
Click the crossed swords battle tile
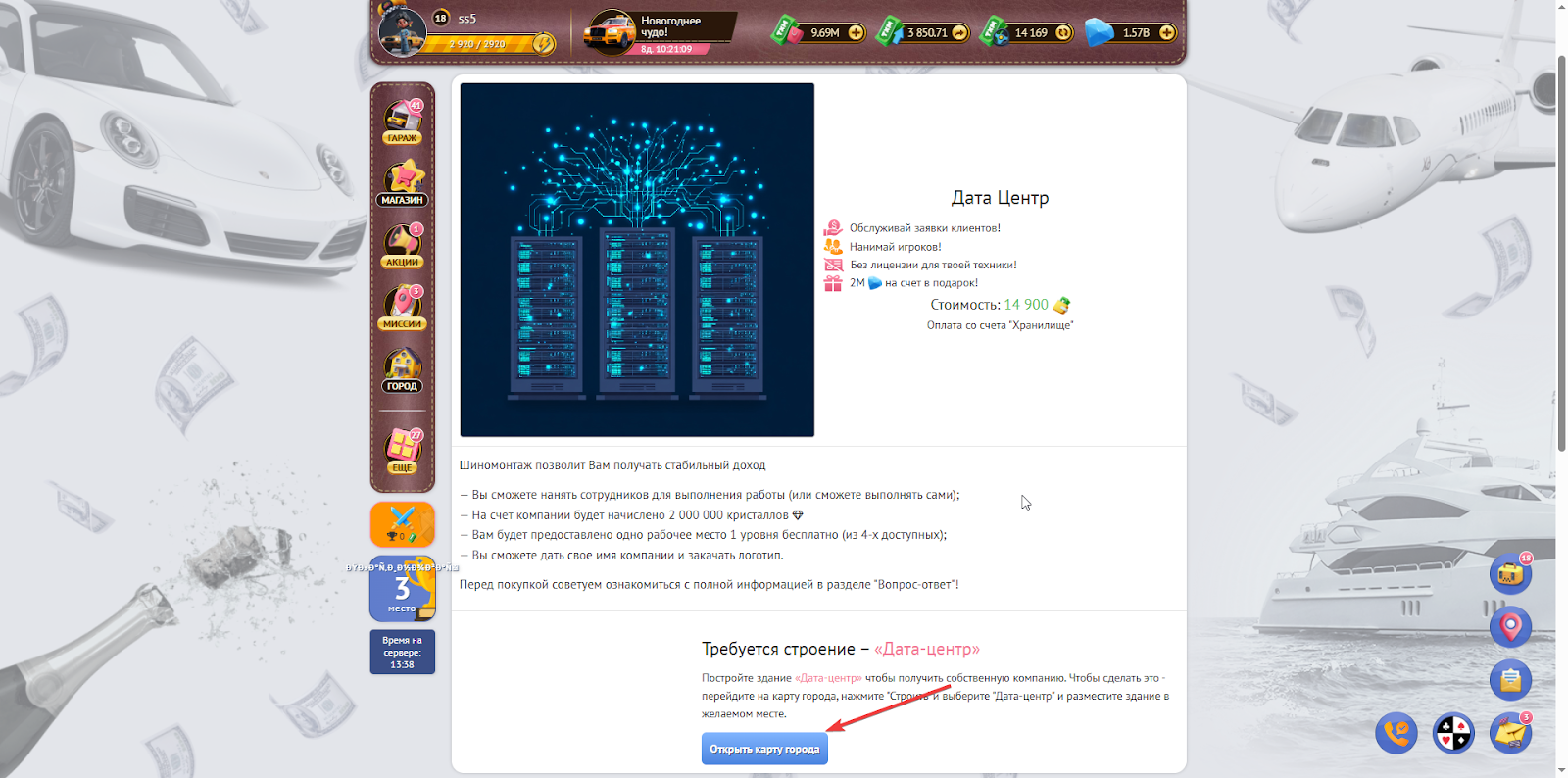[403, 524]
